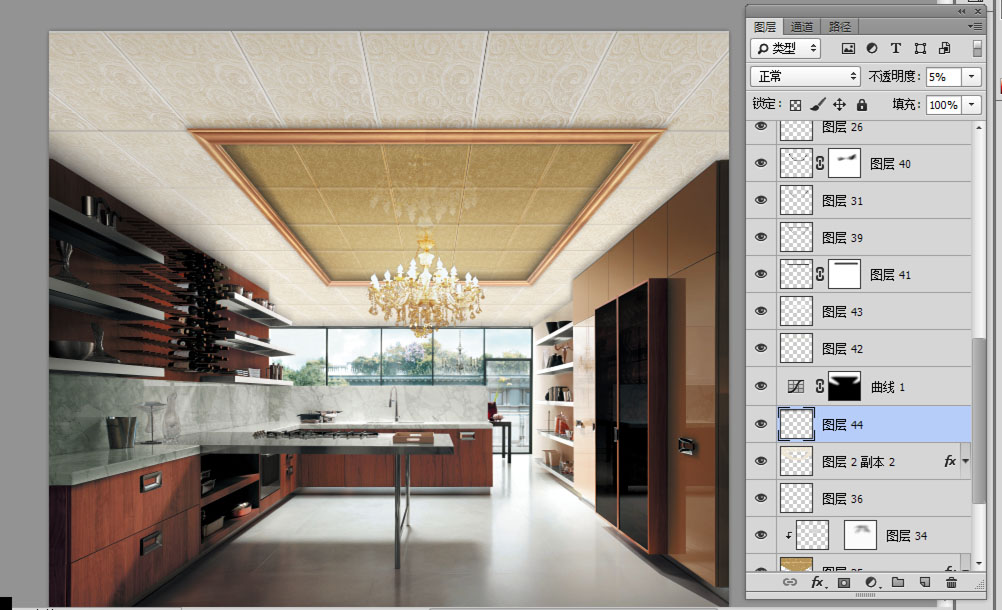Open the layers panel options menu
Image resolution: width=1002 pixels, height=610 pixels.
point(975,26)
